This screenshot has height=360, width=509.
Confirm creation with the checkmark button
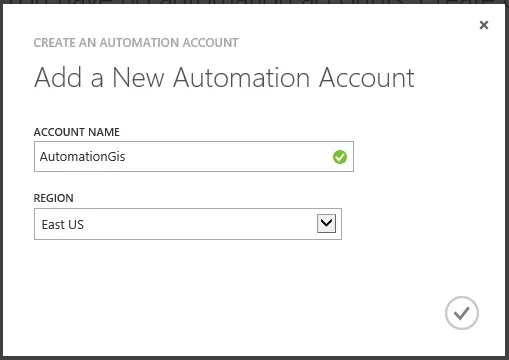point(462,313)
